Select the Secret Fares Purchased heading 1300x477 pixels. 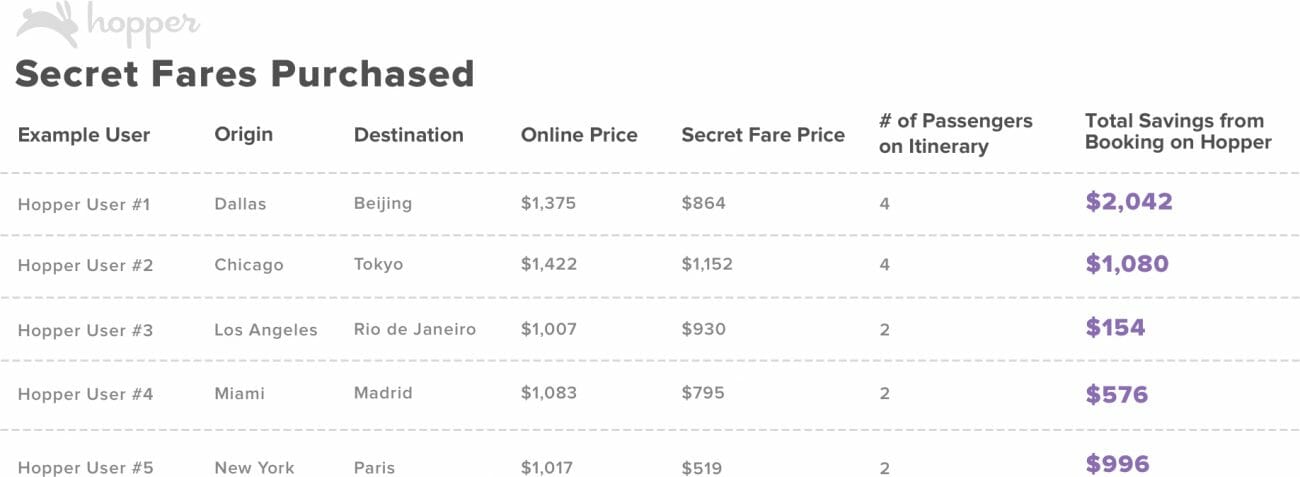point(244,74)
